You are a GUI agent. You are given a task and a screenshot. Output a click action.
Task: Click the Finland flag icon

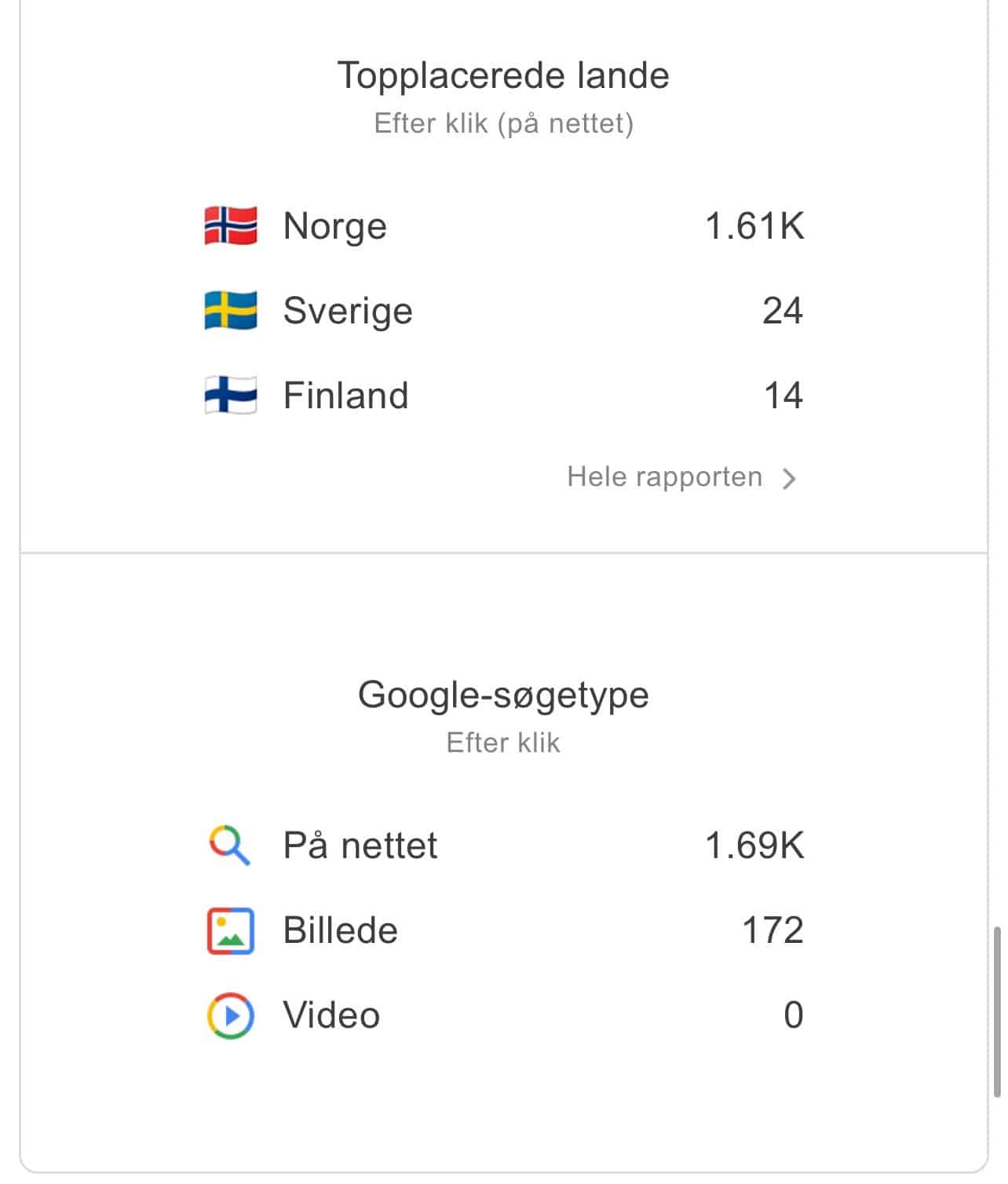tap(230, 395)
